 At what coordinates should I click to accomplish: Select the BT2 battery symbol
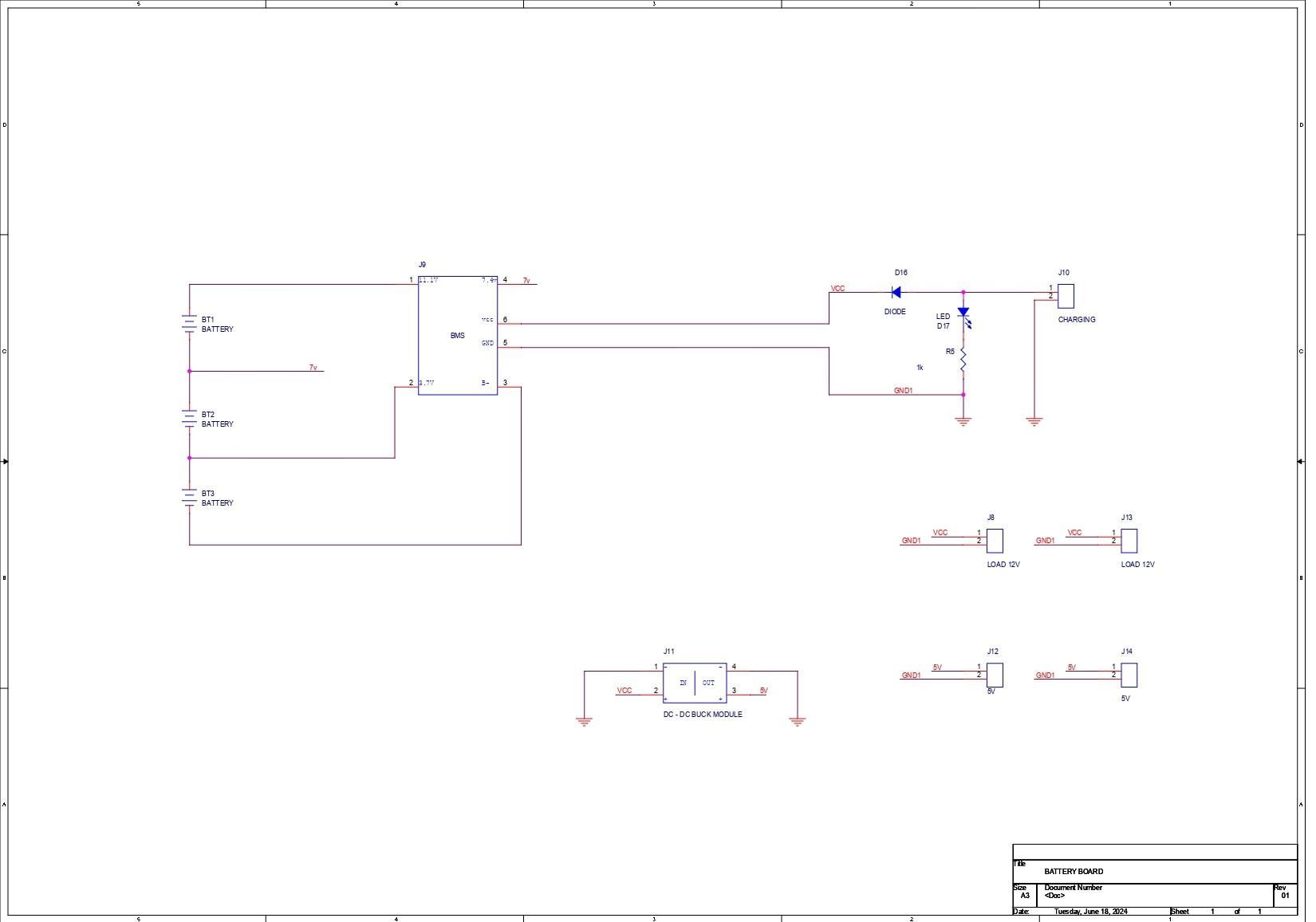click(x=189, y=418)
